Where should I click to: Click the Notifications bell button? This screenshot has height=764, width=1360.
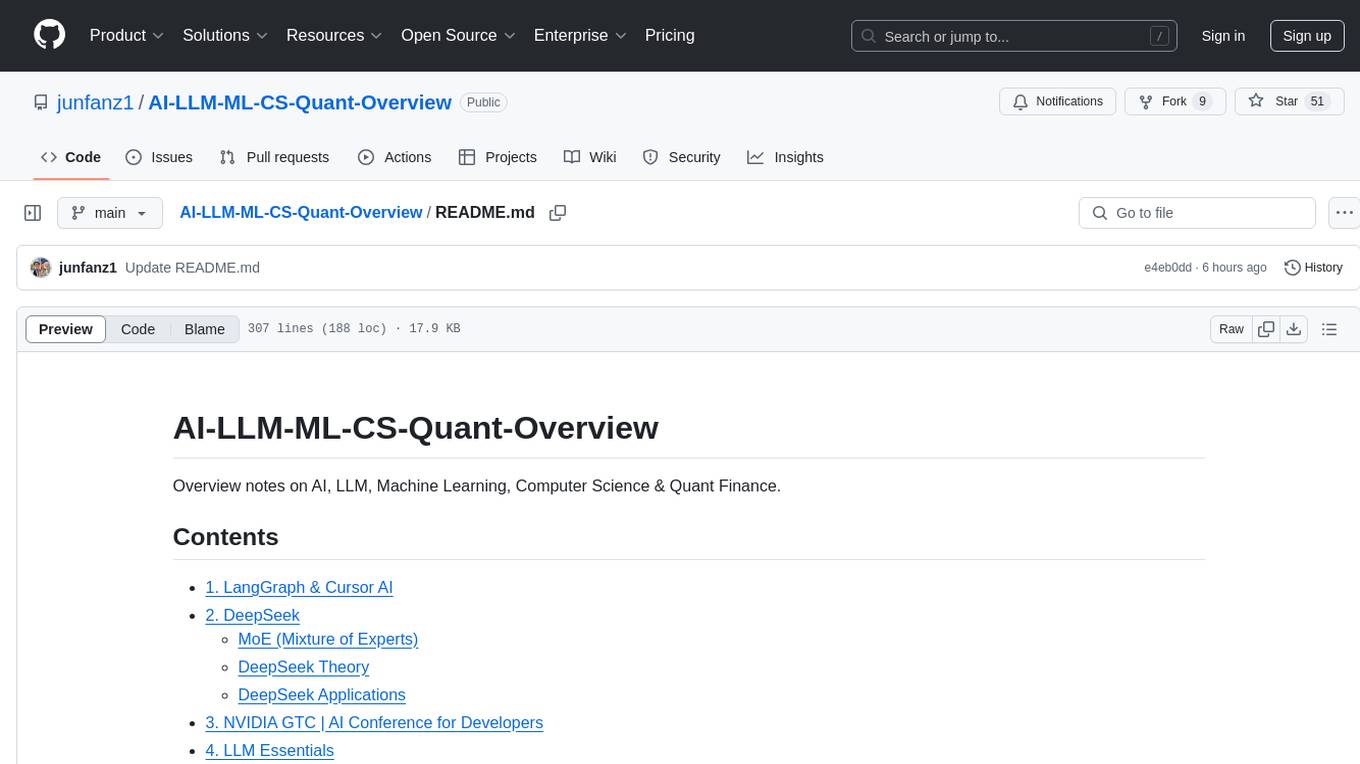tap(1058, 101)
